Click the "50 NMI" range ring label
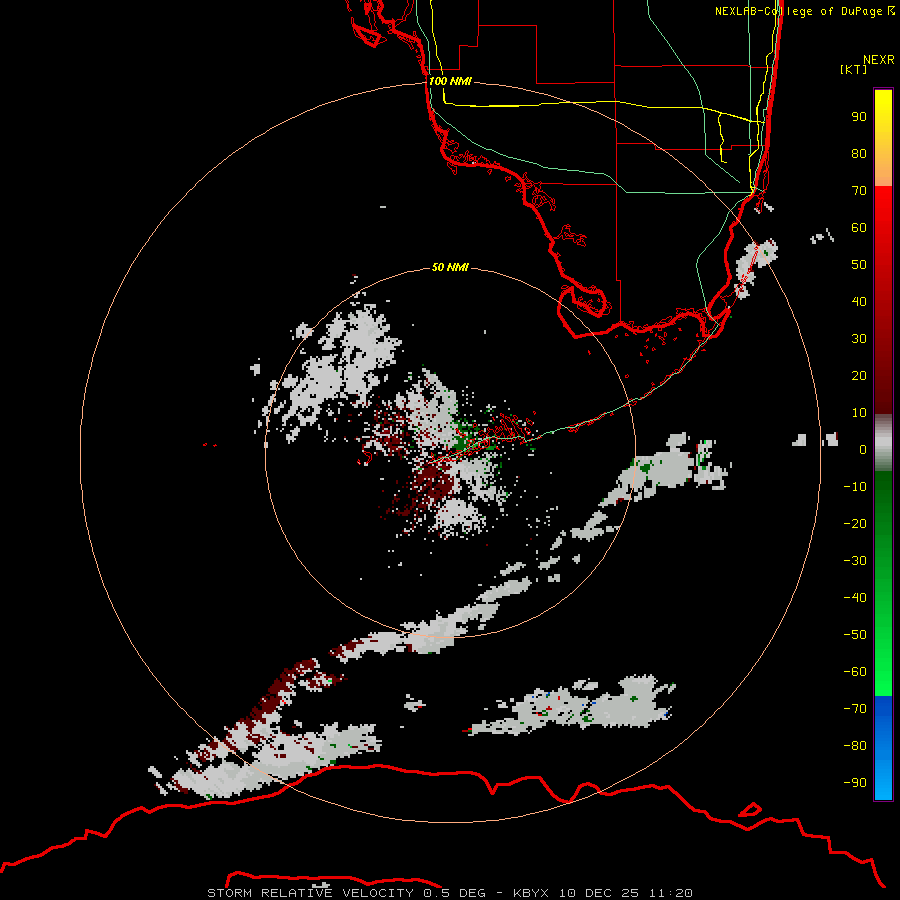The height and width of the screenshot is (900, 900). pos(450,267)
